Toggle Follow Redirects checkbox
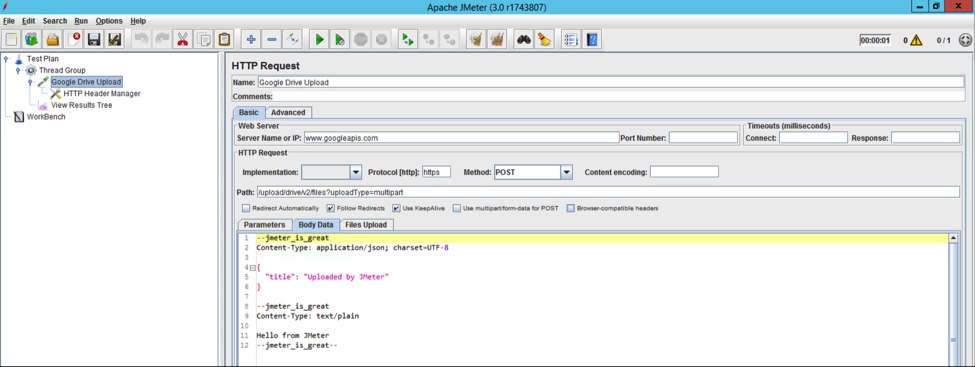Screen dimensions: 975x367 pyautogui.click(x=331, y=208)
